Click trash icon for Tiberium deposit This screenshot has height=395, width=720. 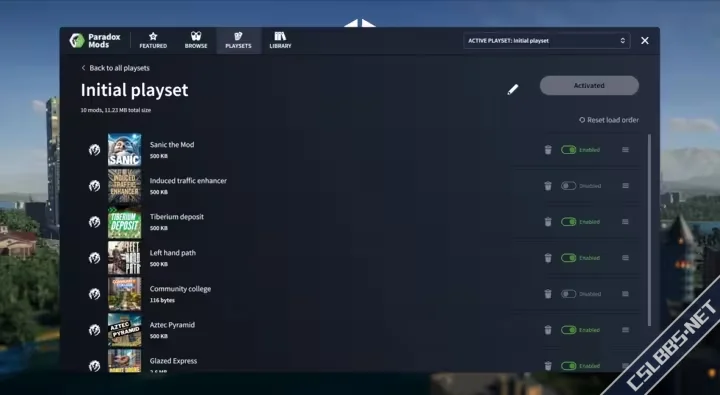(x=548, y=222)
